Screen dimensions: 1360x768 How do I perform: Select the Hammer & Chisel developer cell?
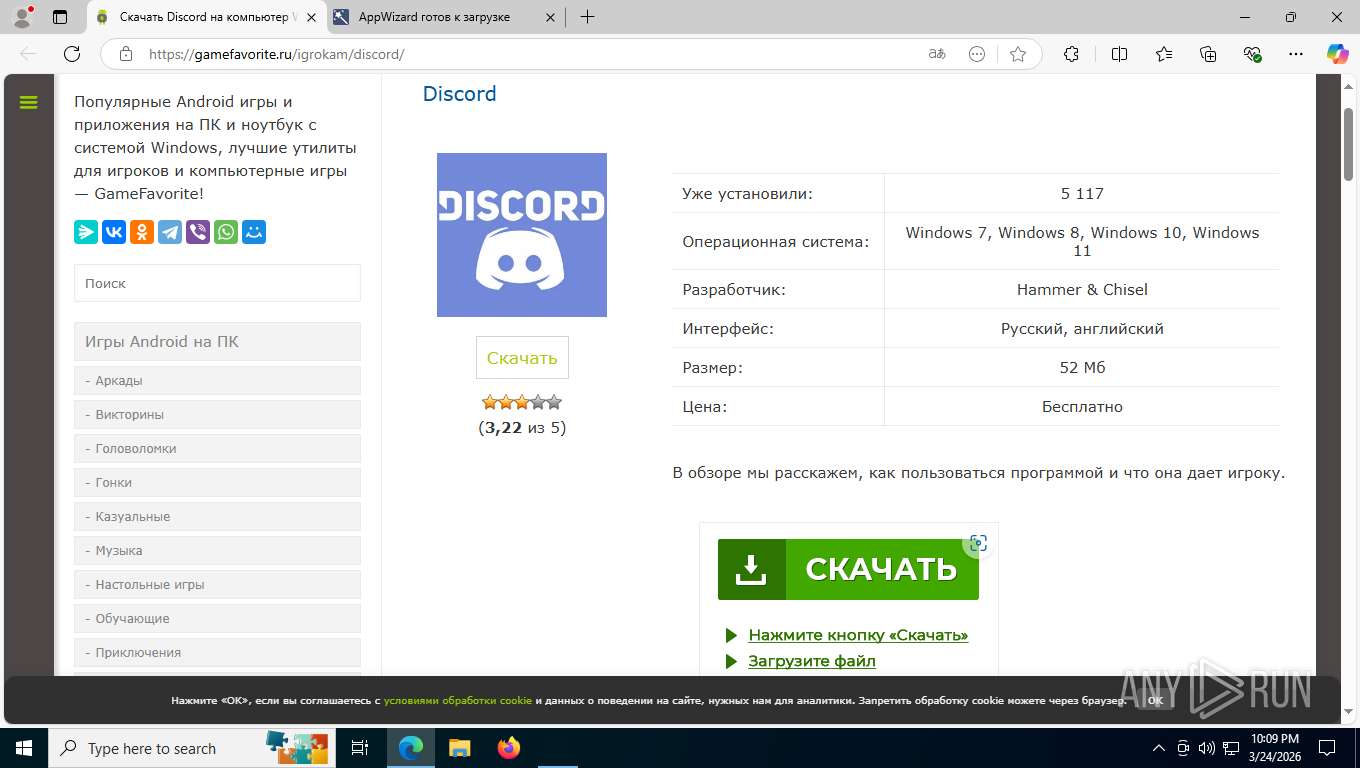(x=1082, y=289)
